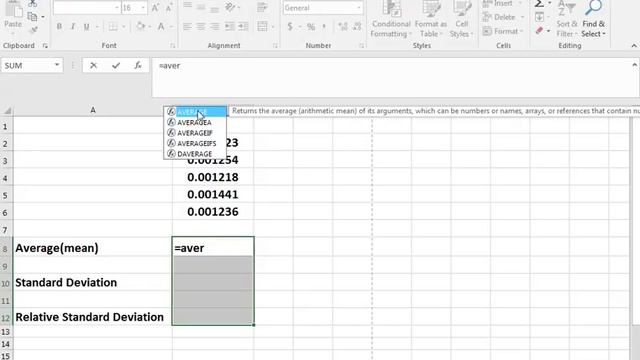This screenshot has width=640, height=360.
Task: Click the Fill Color bucket icon
Action: [140, 27]
